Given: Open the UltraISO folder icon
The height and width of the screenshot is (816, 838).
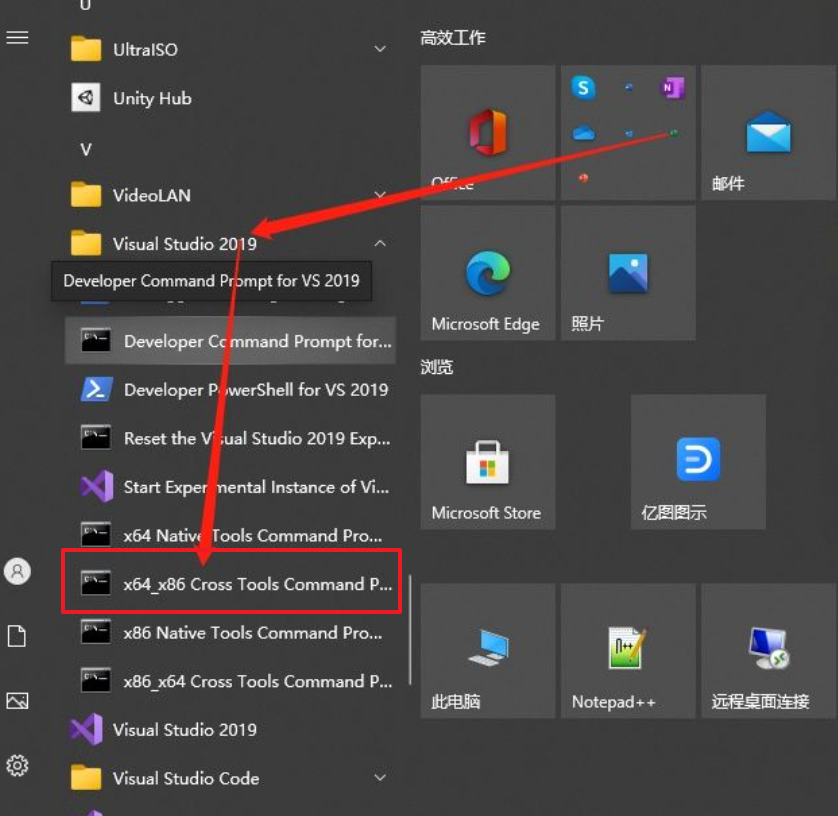Looking at the screenshot, I should tap(86, 49).
